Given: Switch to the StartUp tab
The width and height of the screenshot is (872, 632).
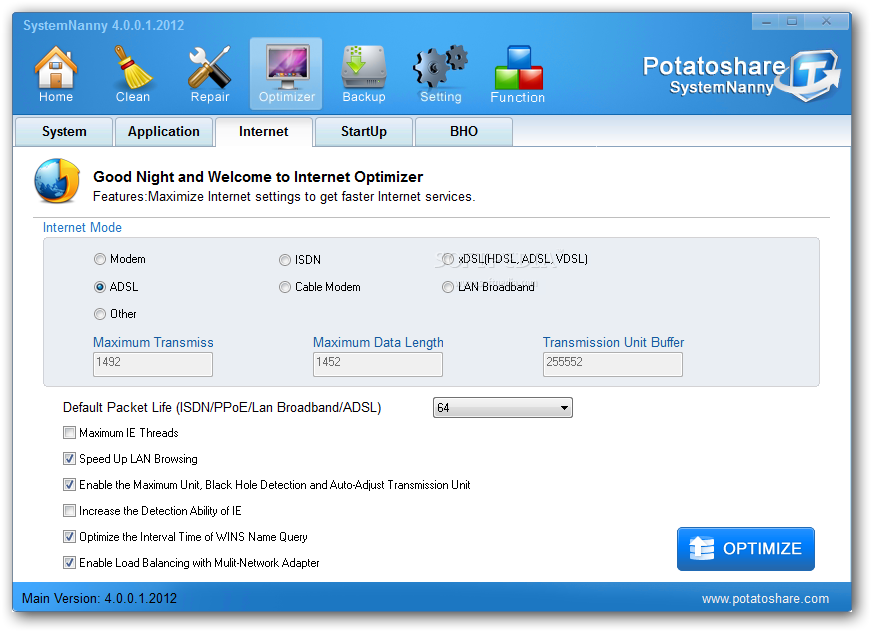Looking at the screenshot, I should tap(364, 132).
